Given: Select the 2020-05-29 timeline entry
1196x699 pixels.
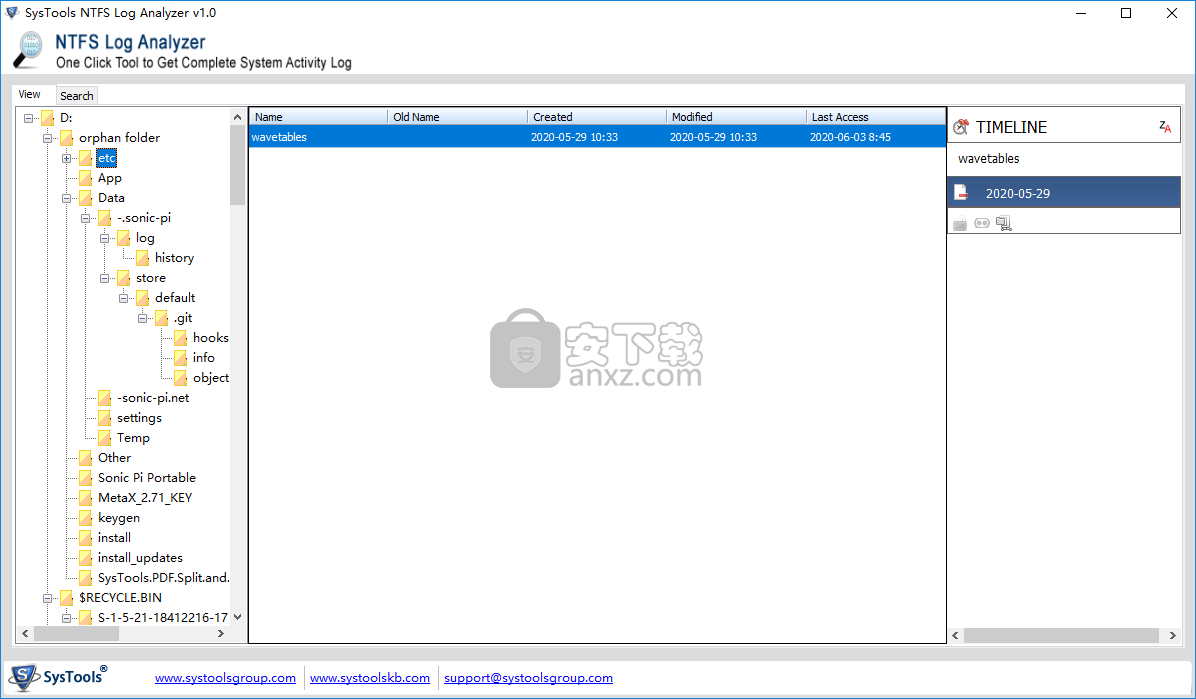Looking at the screenshot, I should click(1064, 192).
